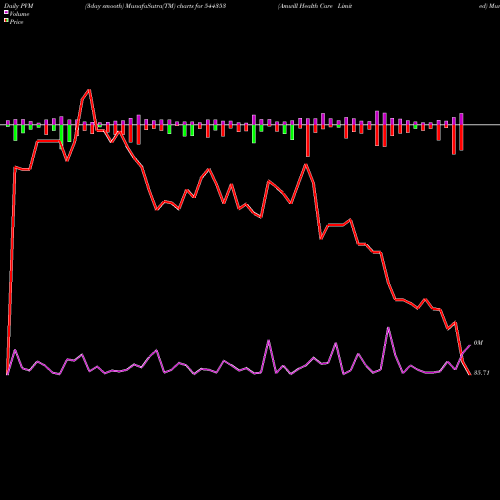This screenshot has height=500, width=500.
Task: Select the 'Volume' legend label
Action: coord(19,14)
